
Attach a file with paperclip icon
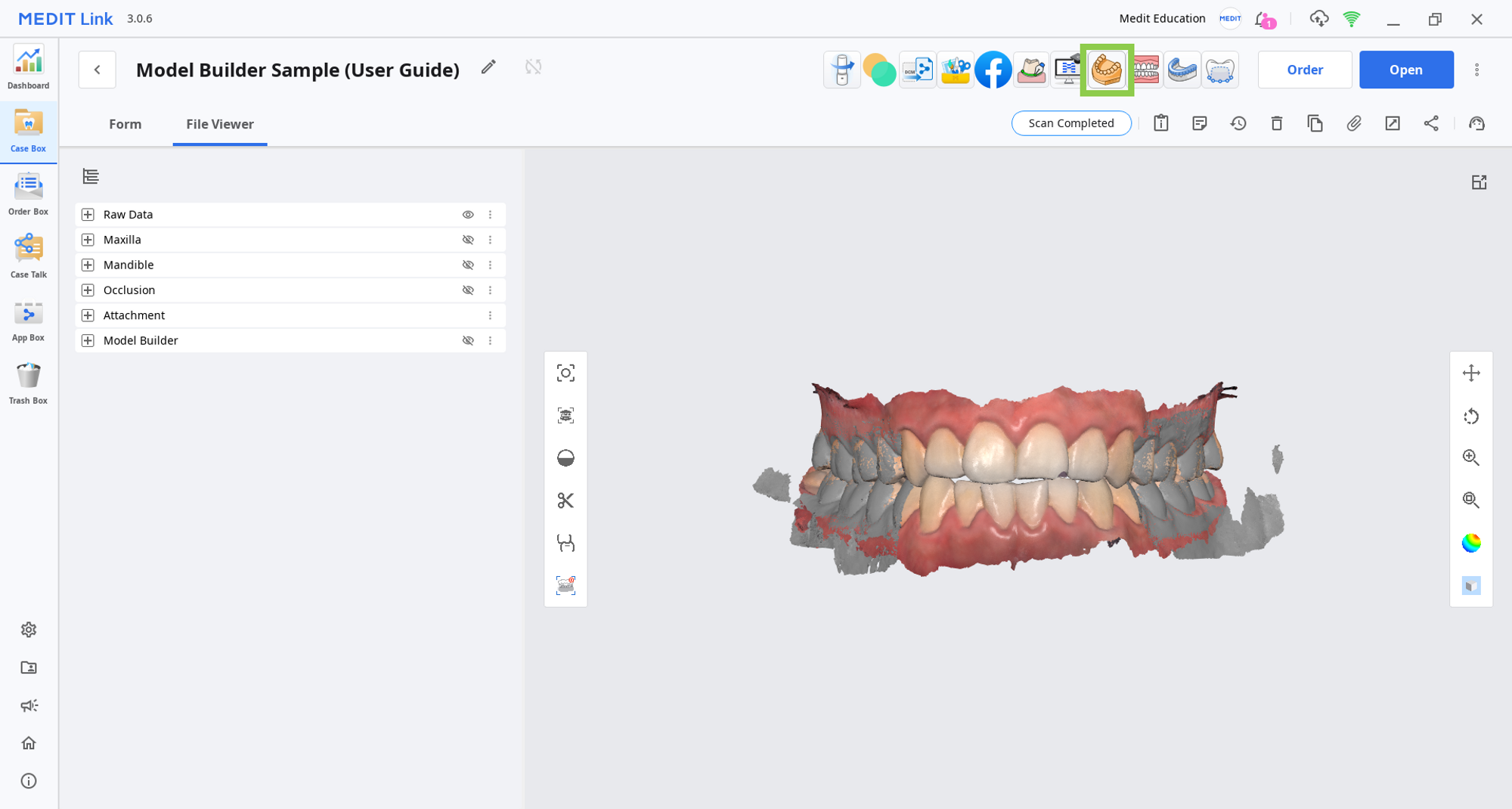click(x=1354, y=123)
